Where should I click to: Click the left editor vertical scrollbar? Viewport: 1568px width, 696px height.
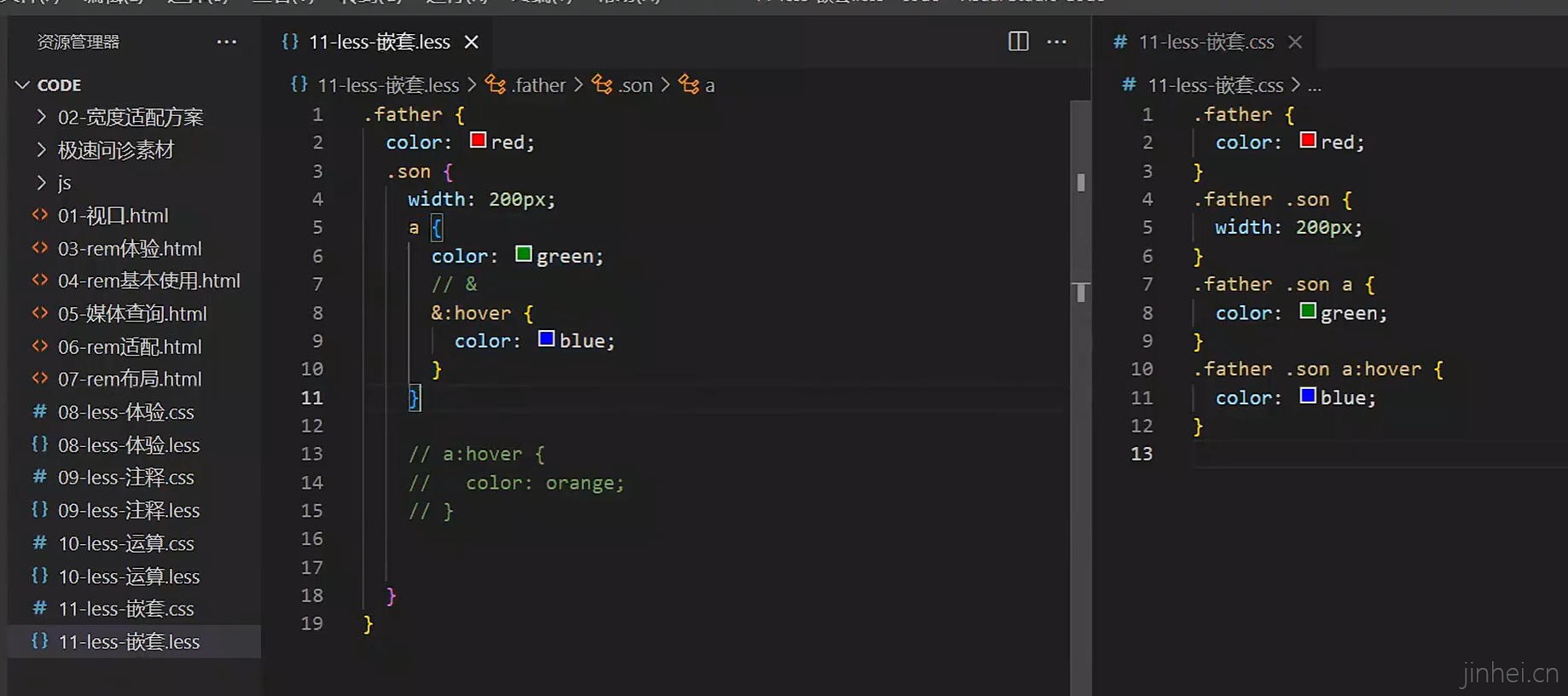coord(1081,397)
